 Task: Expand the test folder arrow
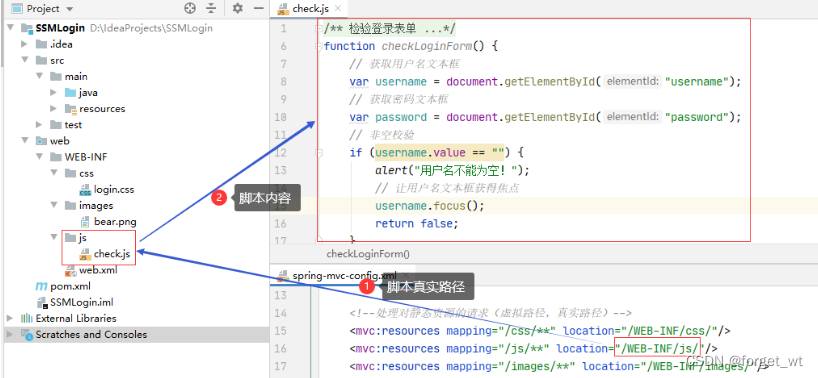[39, 125]
